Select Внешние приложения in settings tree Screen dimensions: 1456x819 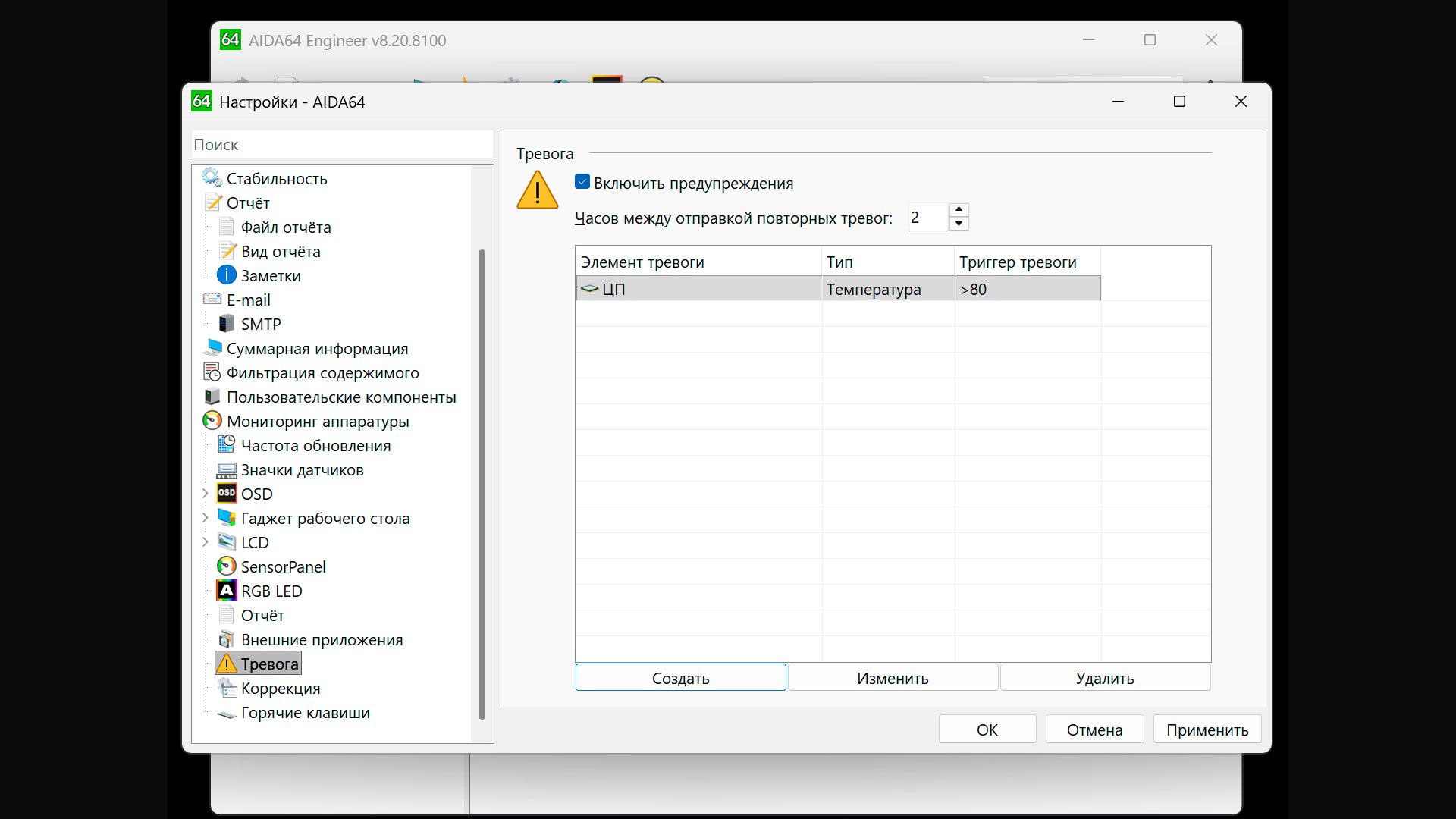322,639
